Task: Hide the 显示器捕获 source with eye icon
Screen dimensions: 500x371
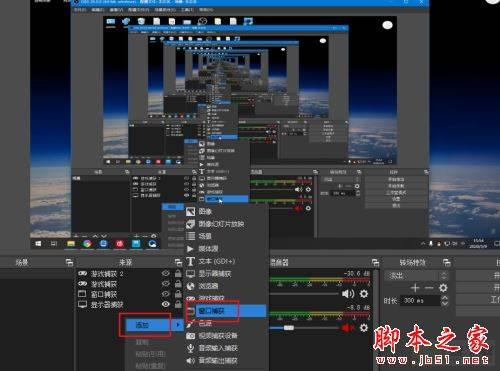Action: click(166, 304)
